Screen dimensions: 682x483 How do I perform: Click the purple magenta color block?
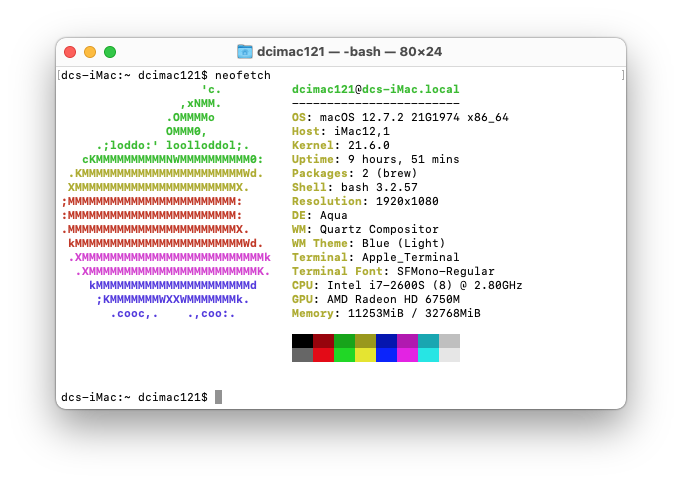(408, 341)
